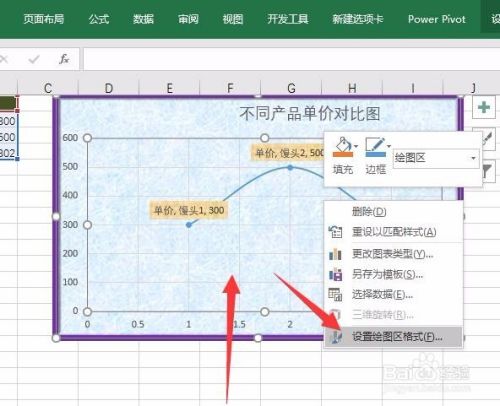Select column C header

click(x=48, y=88)
